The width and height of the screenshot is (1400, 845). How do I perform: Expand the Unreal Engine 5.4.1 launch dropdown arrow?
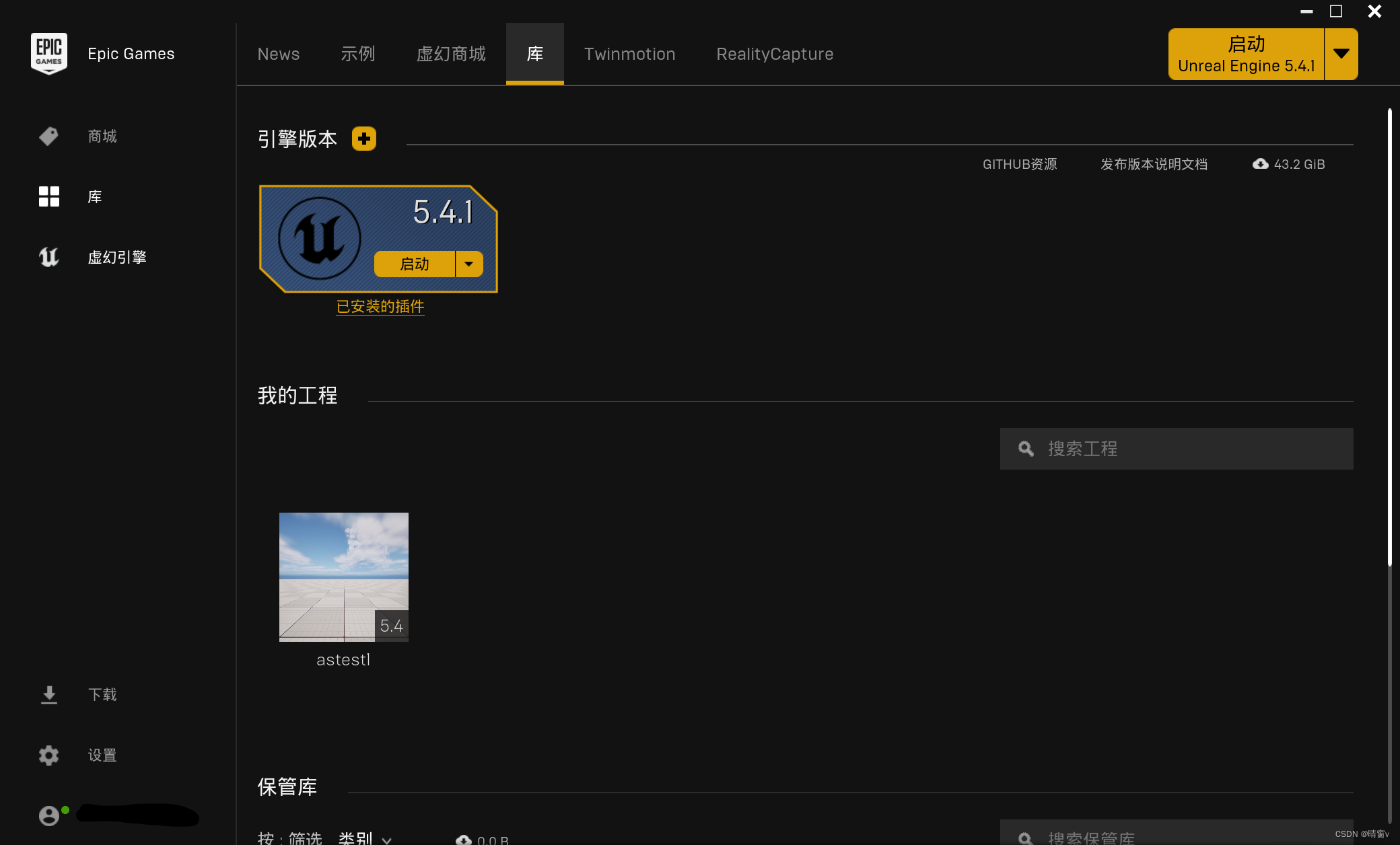tap(1341, 54)
